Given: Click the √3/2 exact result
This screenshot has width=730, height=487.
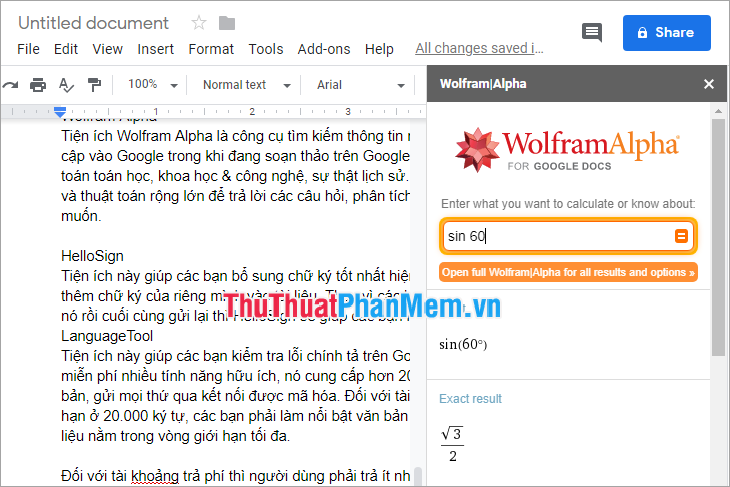Looking at the screenshot, I should point(452,445).
